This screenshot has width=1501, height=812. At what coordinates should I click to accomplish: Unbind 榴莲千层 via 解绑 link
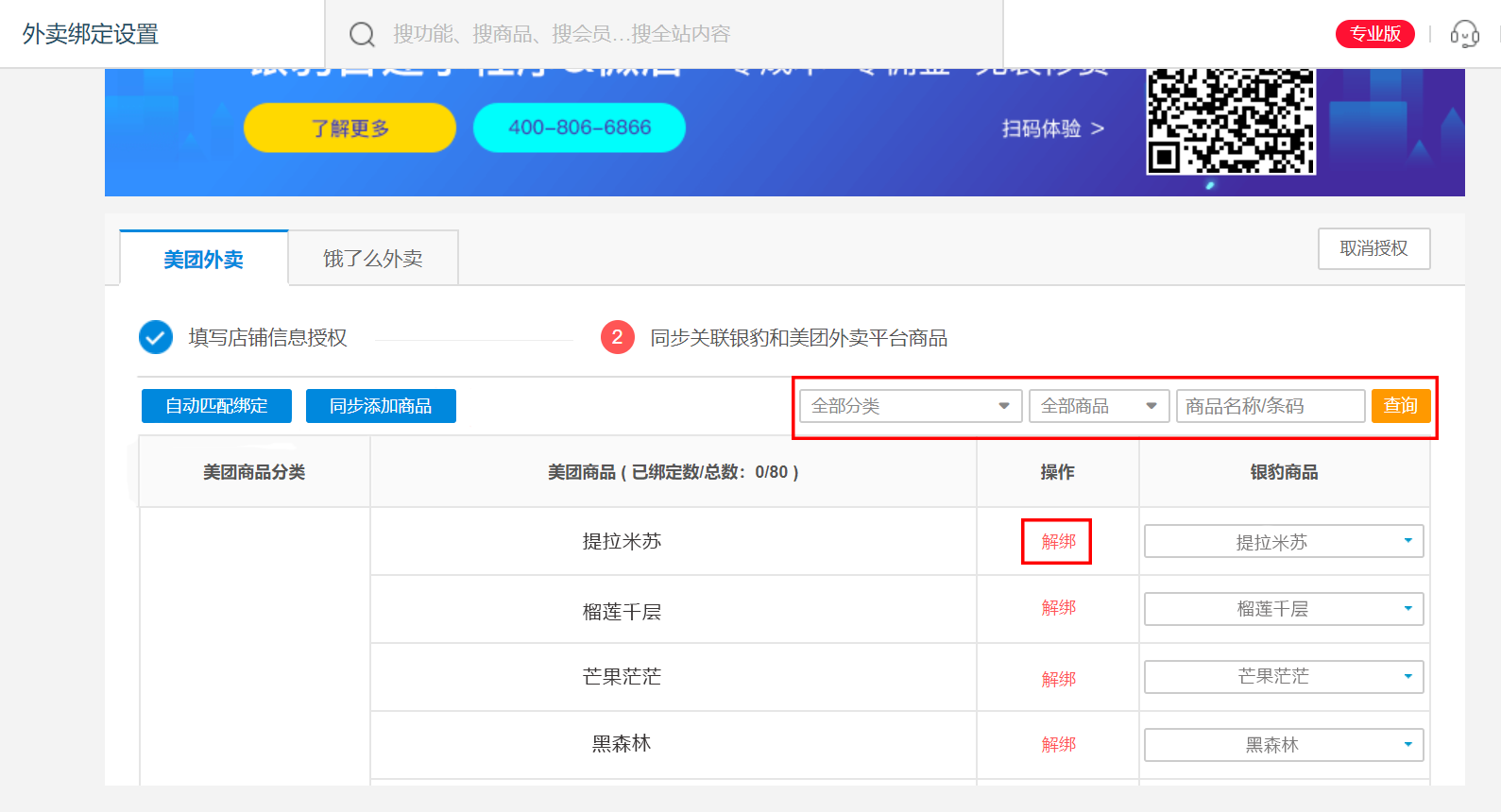pyautogui.click(x=1058, y=608)
